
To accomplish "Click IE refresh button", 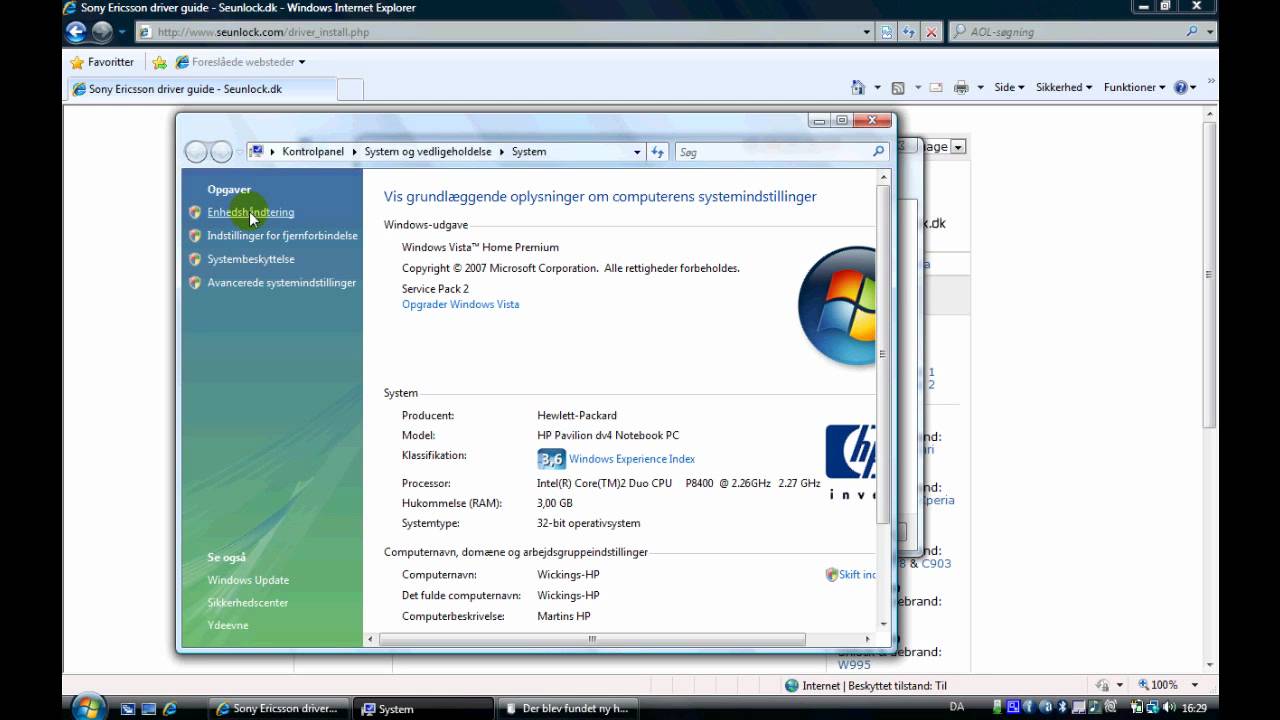I will point(909,32).
